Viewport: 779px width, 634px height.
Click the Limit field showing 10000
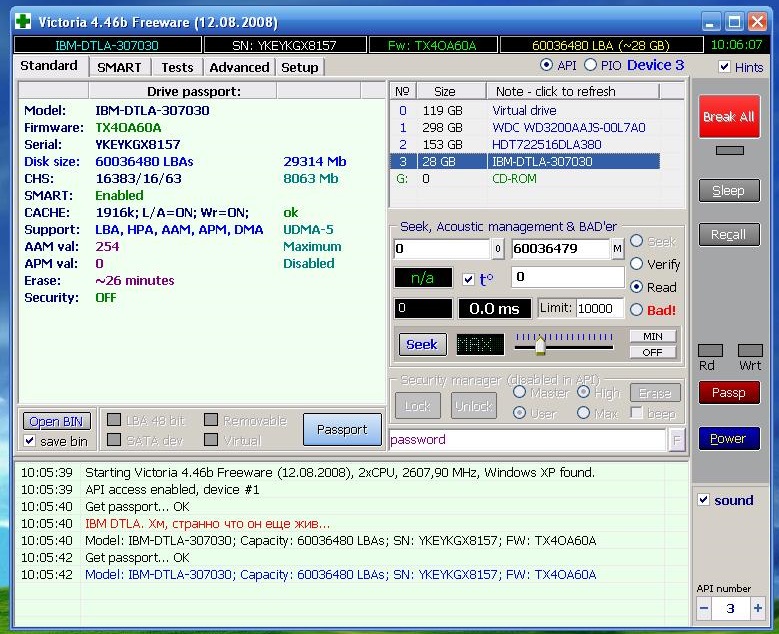(x=600, y=309)
